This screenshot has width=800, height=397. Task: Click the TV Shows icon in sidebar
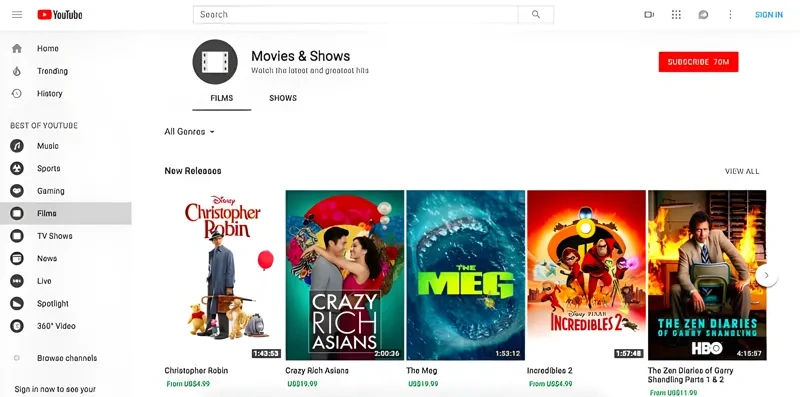[x=17, y=236]
